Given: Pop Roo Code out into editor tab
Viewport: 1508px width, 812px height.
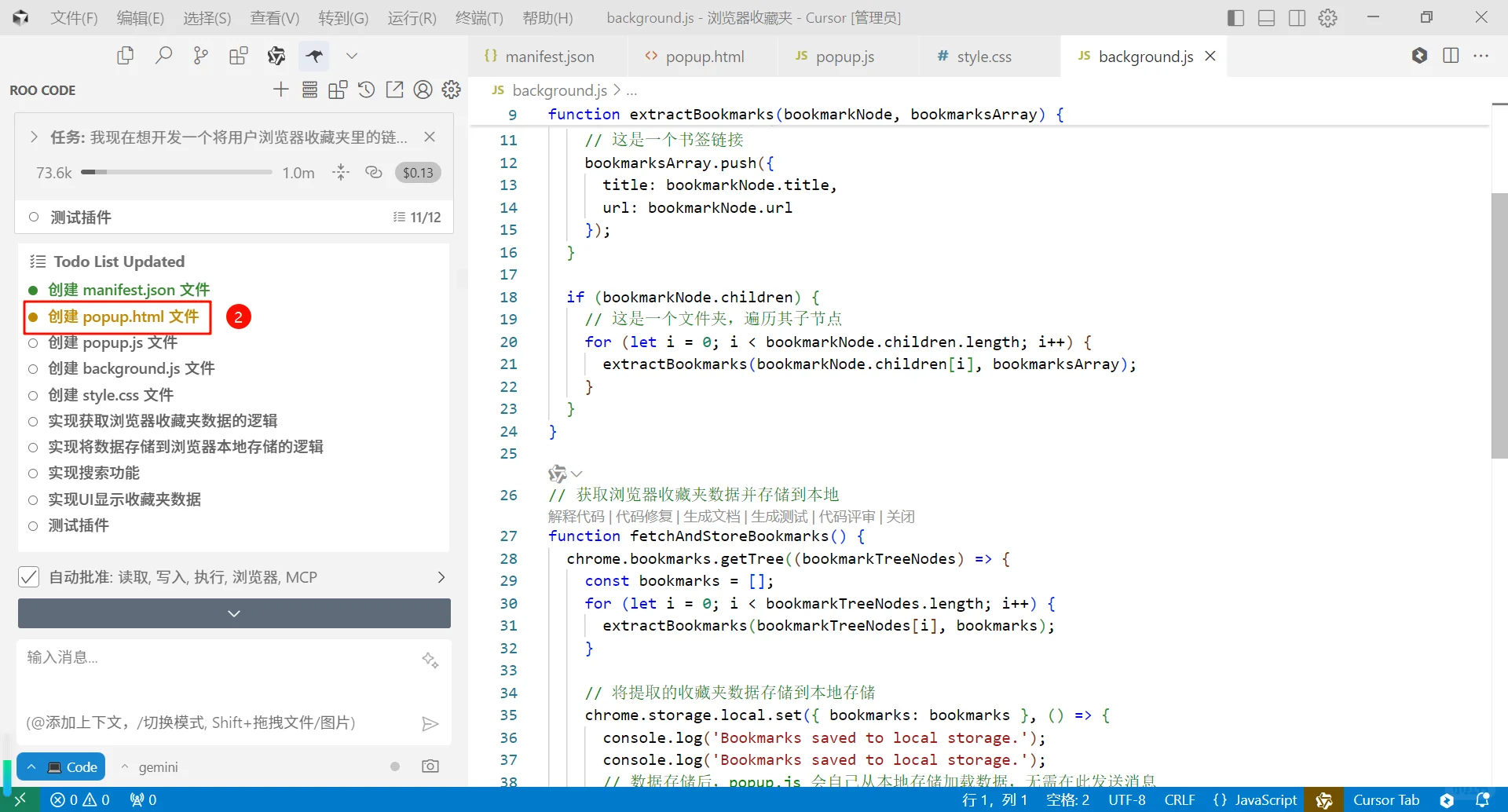Looking at the screenshot, I should coord(394,90).
